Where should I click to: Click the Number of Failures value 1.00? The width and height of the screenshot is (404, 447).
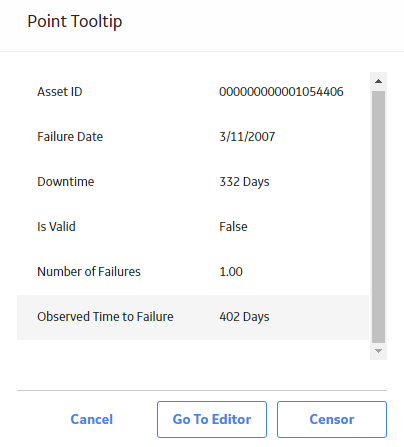(x=231, y=272)
